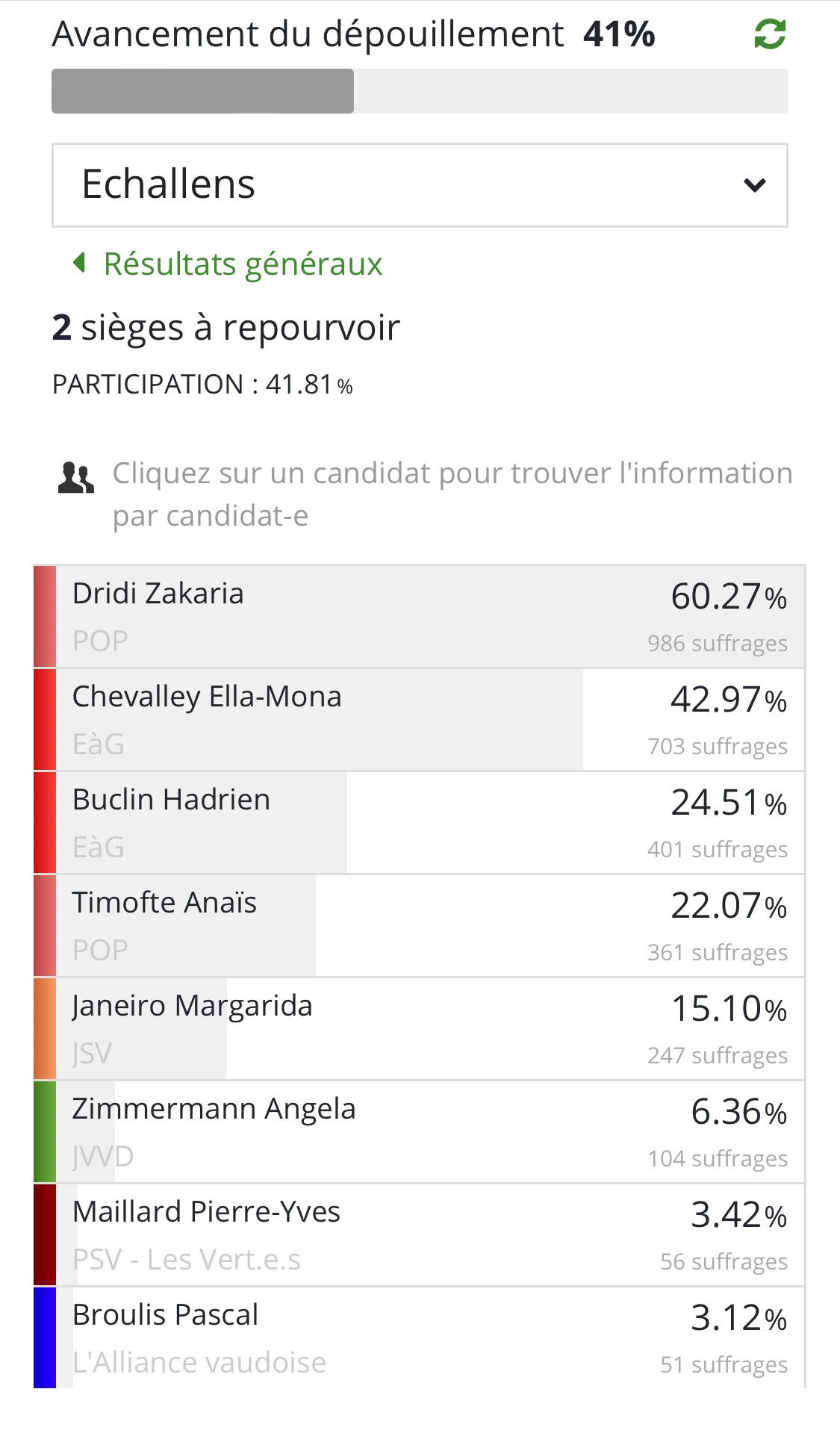Open Broulis Pascal candidate info

420,1337
